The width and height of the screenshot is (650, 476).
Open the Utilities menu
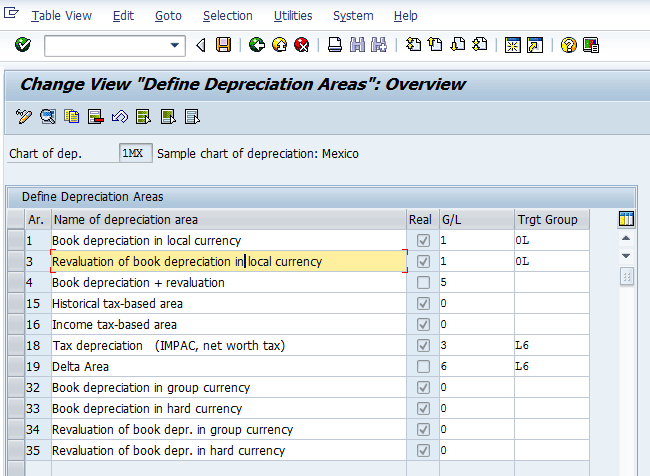(292, 16)
